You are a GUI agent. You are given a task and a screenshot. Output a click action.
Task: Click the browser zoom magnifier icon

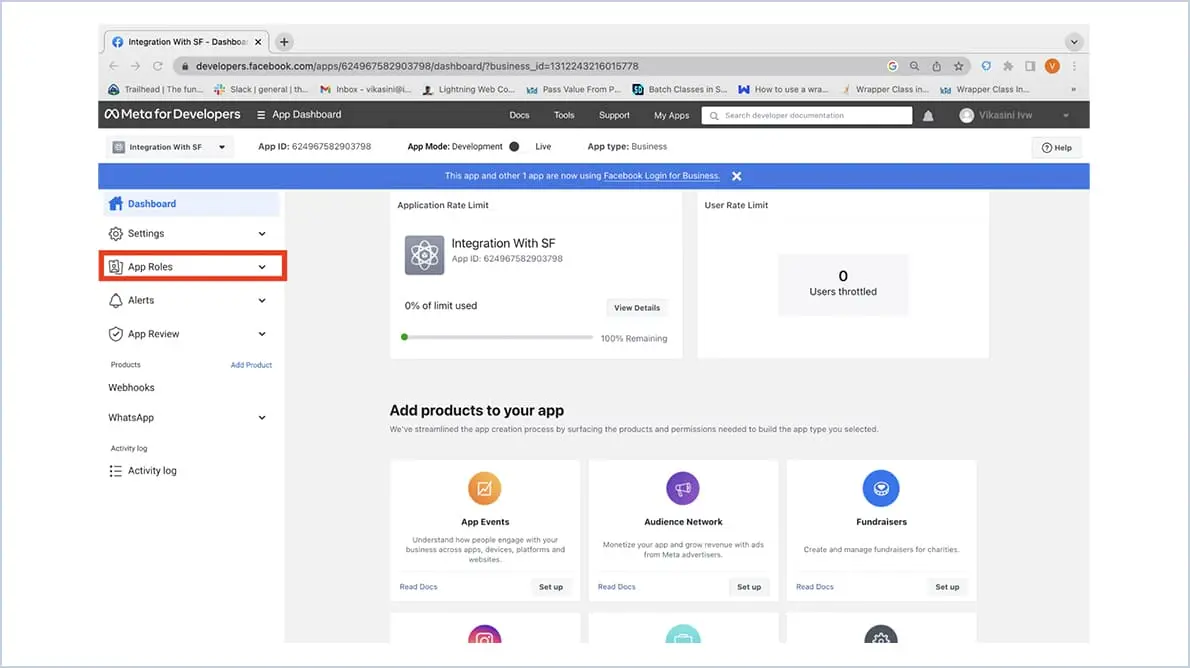coord(915,66)
